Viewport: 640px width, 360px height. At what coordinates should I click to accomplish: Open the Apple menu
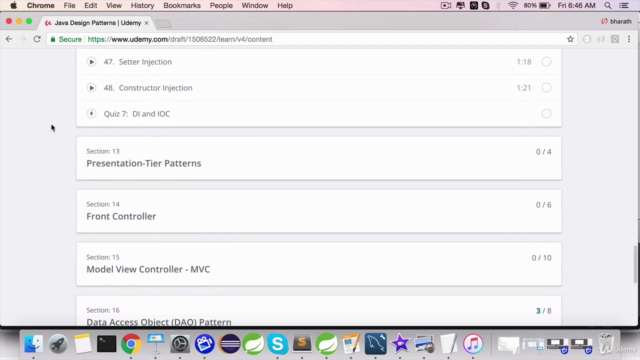(x=13, y=6)
